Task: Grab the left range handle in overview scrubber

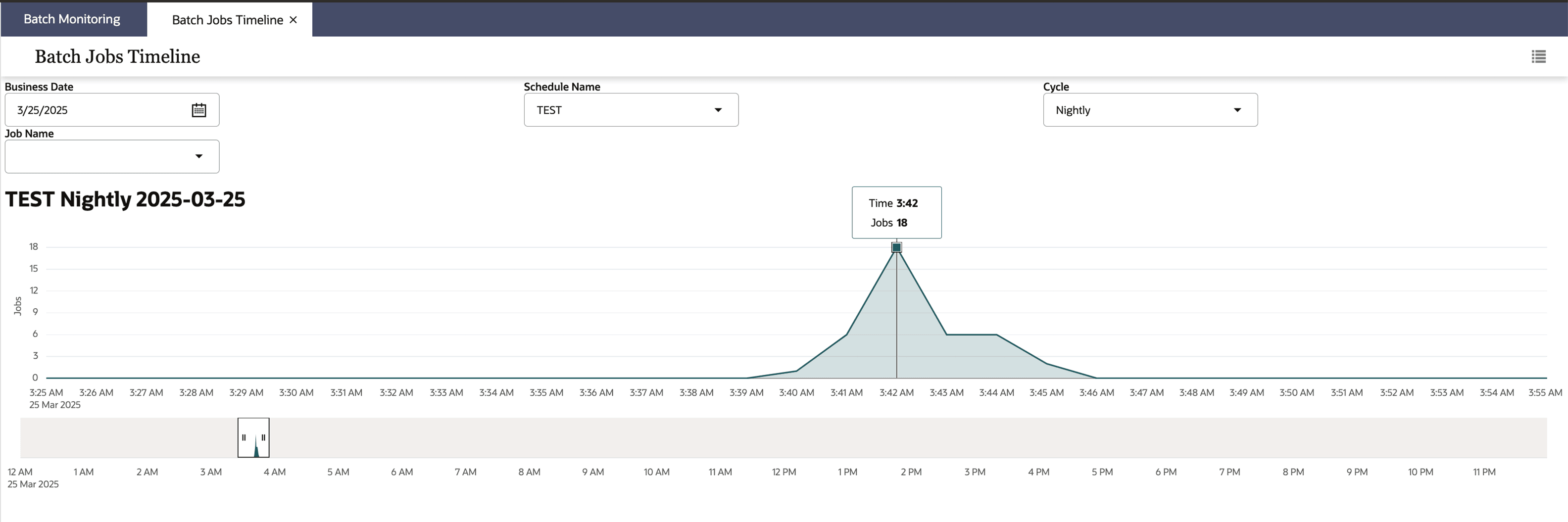Action: (x=243, y=437)
